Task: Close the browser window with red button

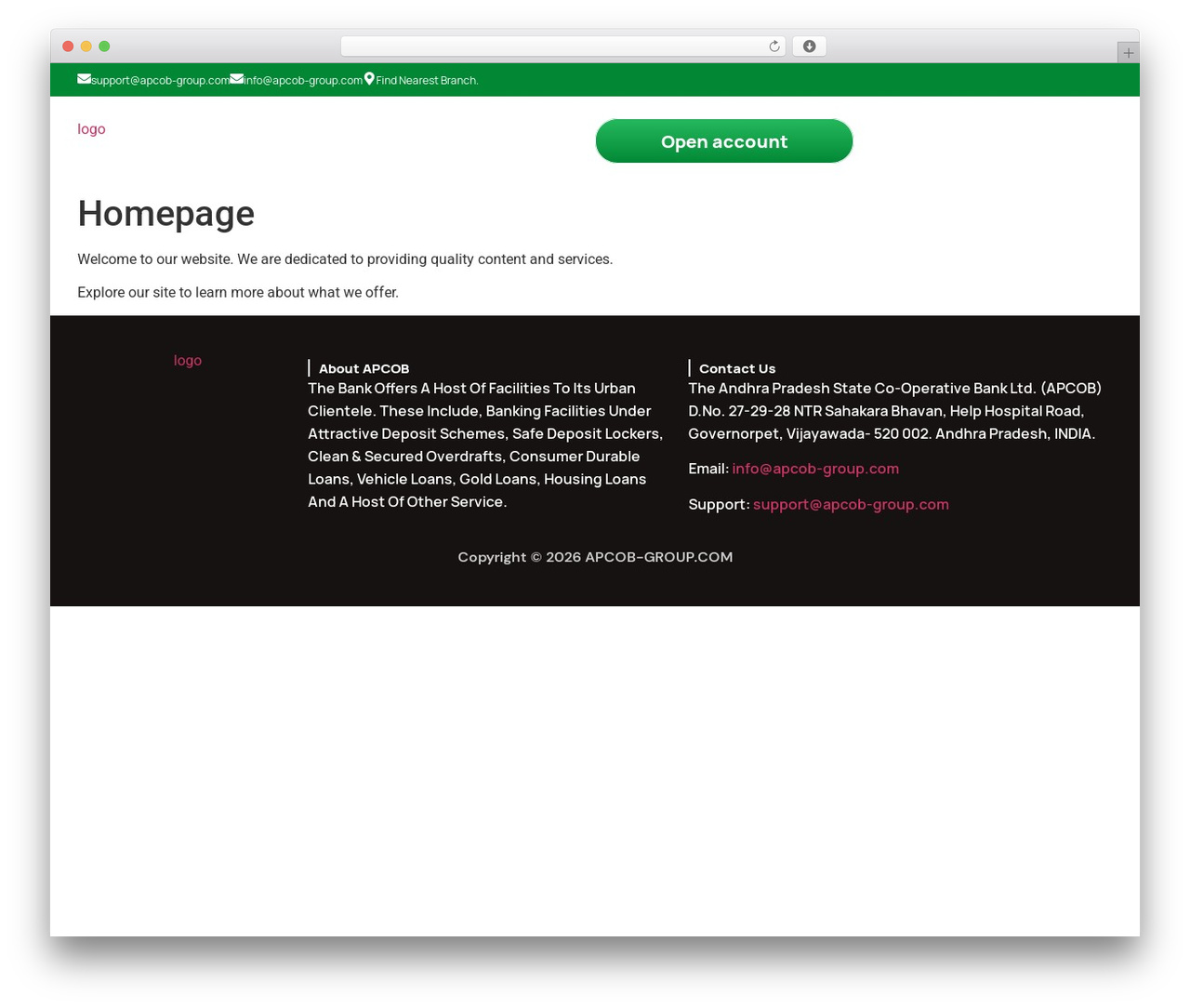Action: coord(68,46)
